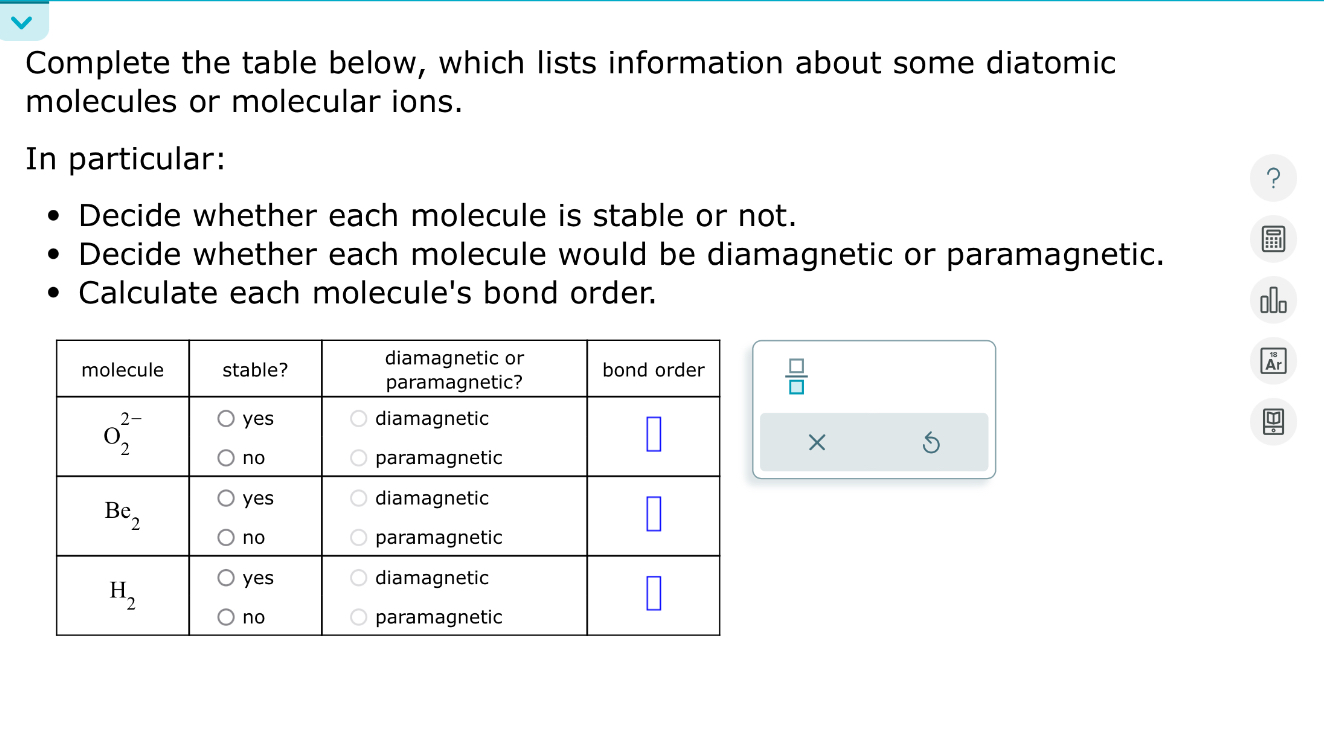Select "yes" for Be2 stability

pyautogui.click(x=225, y=498)
